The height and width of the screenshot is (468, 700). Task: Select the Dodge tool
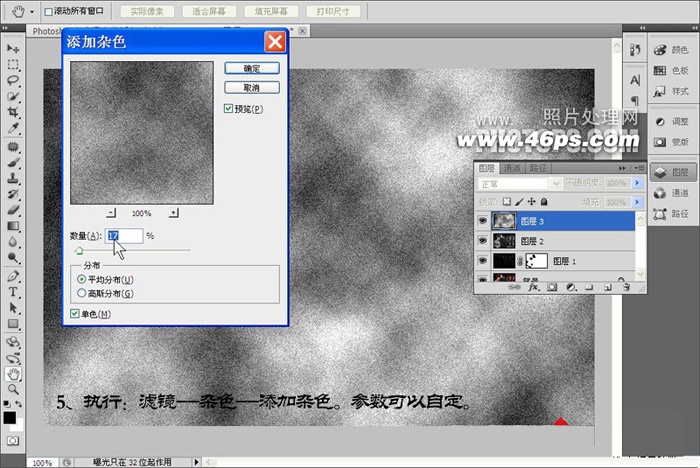click(13, 258)
